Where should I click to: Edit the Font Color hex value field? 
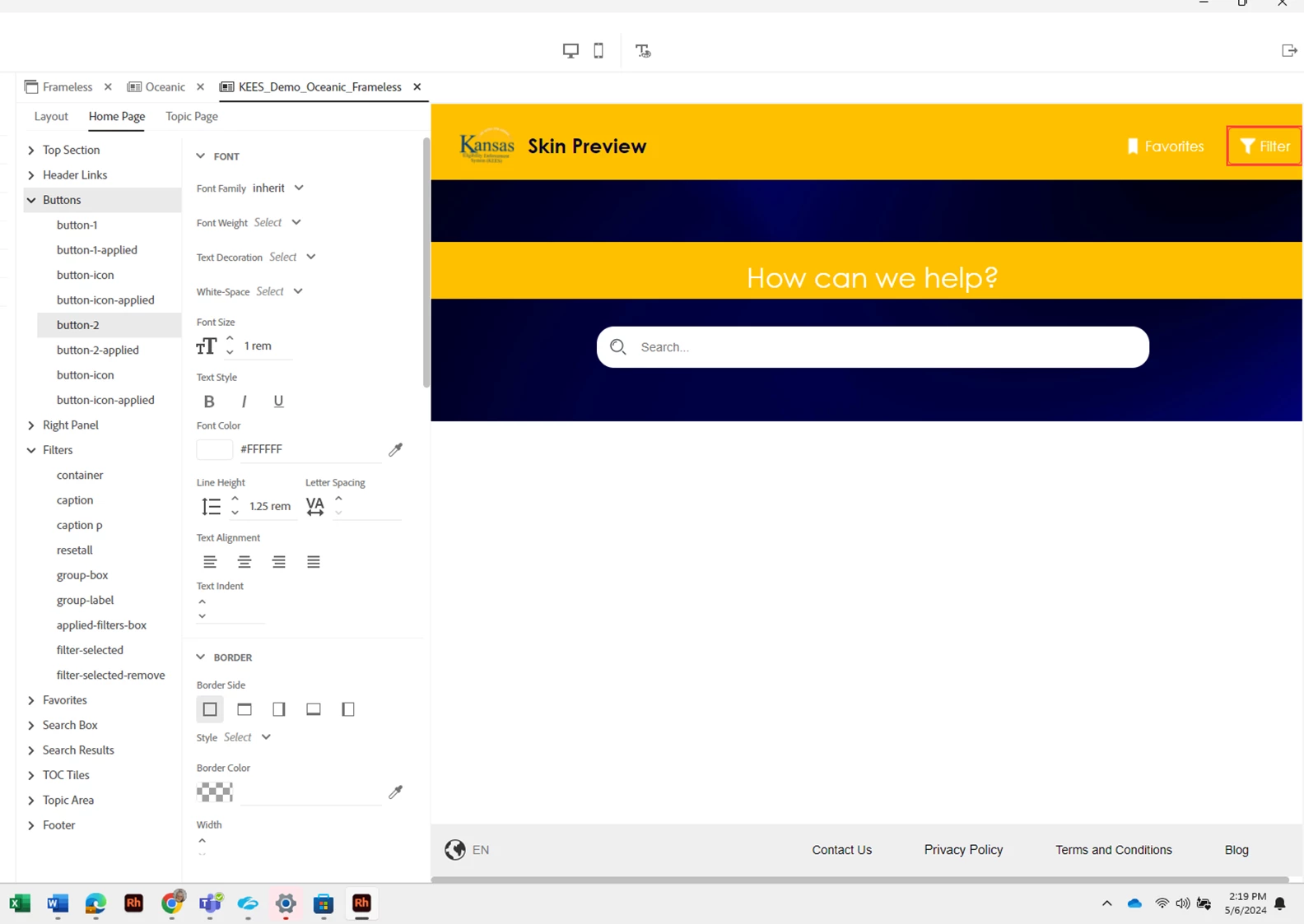310,449
